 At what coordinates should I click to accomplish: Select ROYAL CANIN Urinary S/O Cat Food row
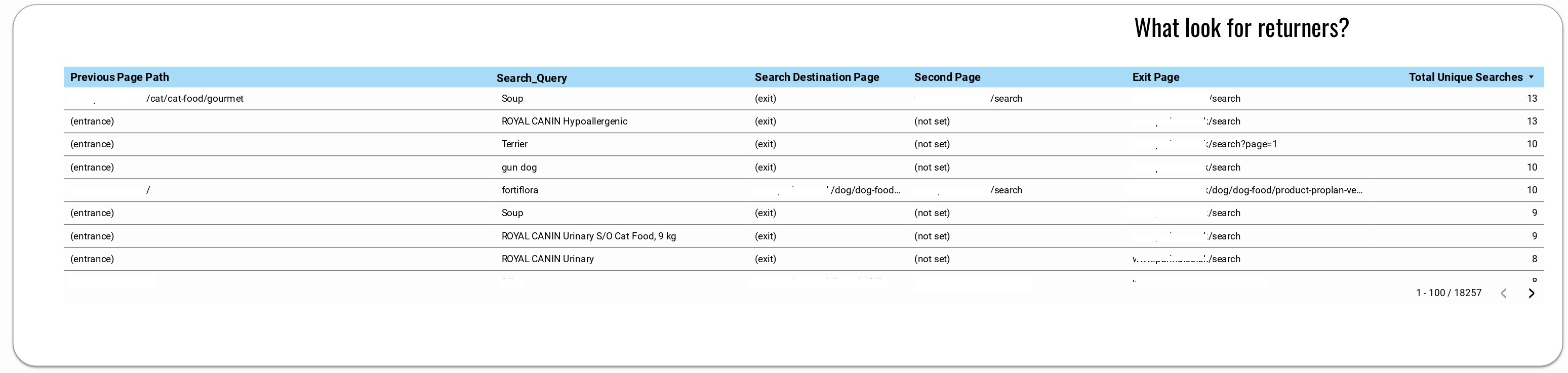[803, 236]
